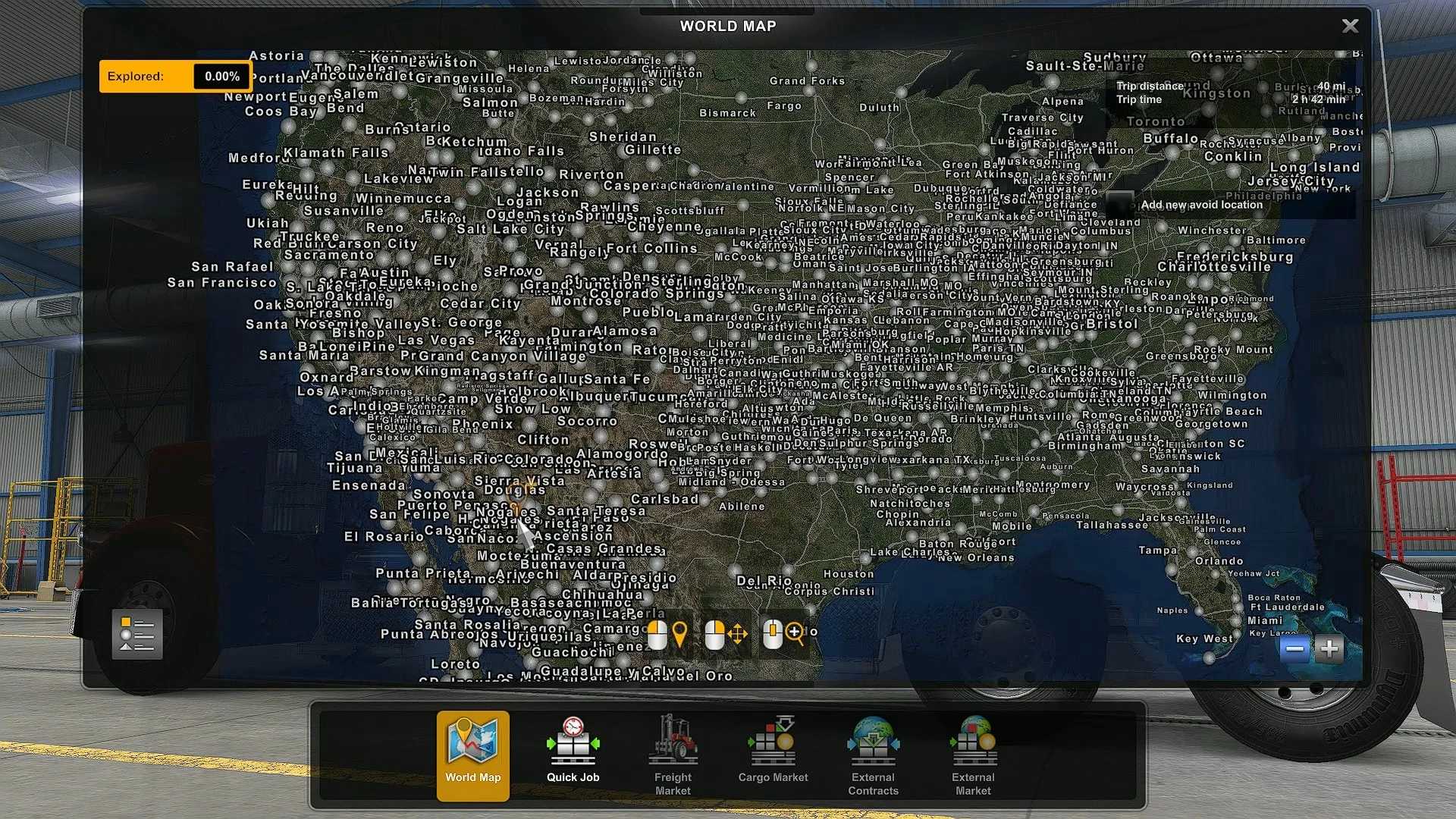The width and height of the screenshot is (1456, 819).
Task: Click the scroll zoom mouse hint icon
Action: pos(783,634)
